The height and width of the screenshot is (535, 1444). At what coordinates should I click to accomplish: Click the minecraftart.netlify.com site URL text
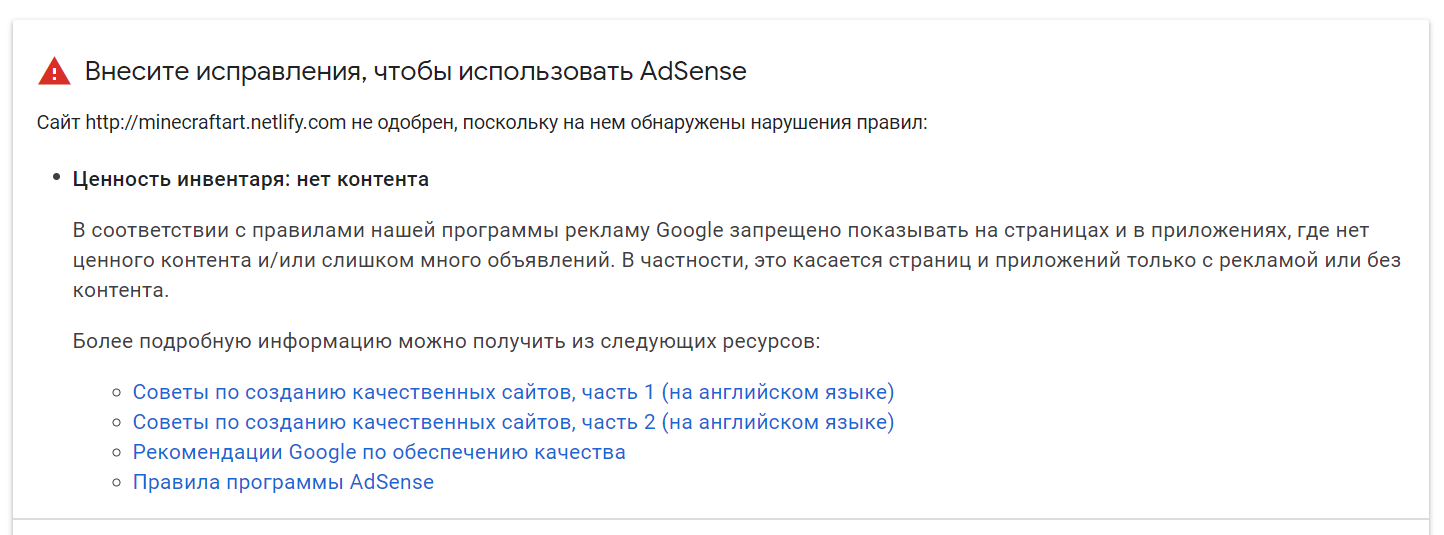coord(215,124)
